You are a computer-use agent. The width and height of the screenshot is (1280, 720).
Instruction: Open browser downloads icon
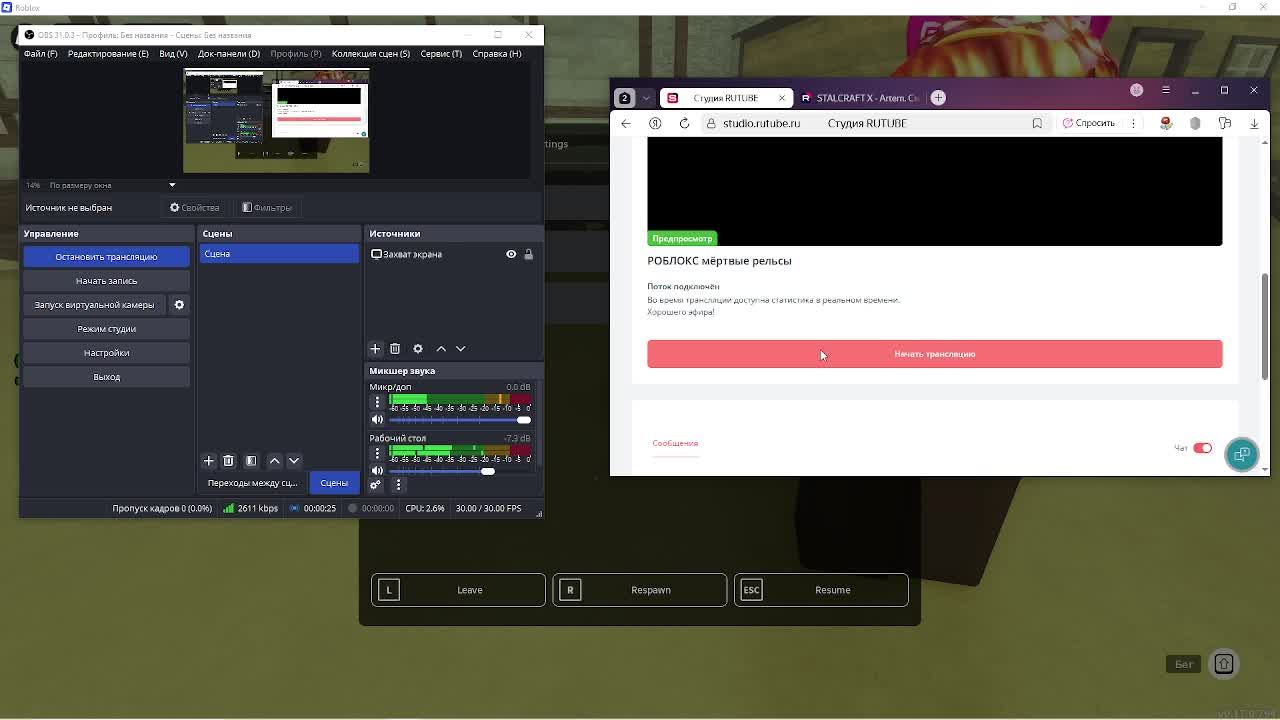click(1254, 123)
